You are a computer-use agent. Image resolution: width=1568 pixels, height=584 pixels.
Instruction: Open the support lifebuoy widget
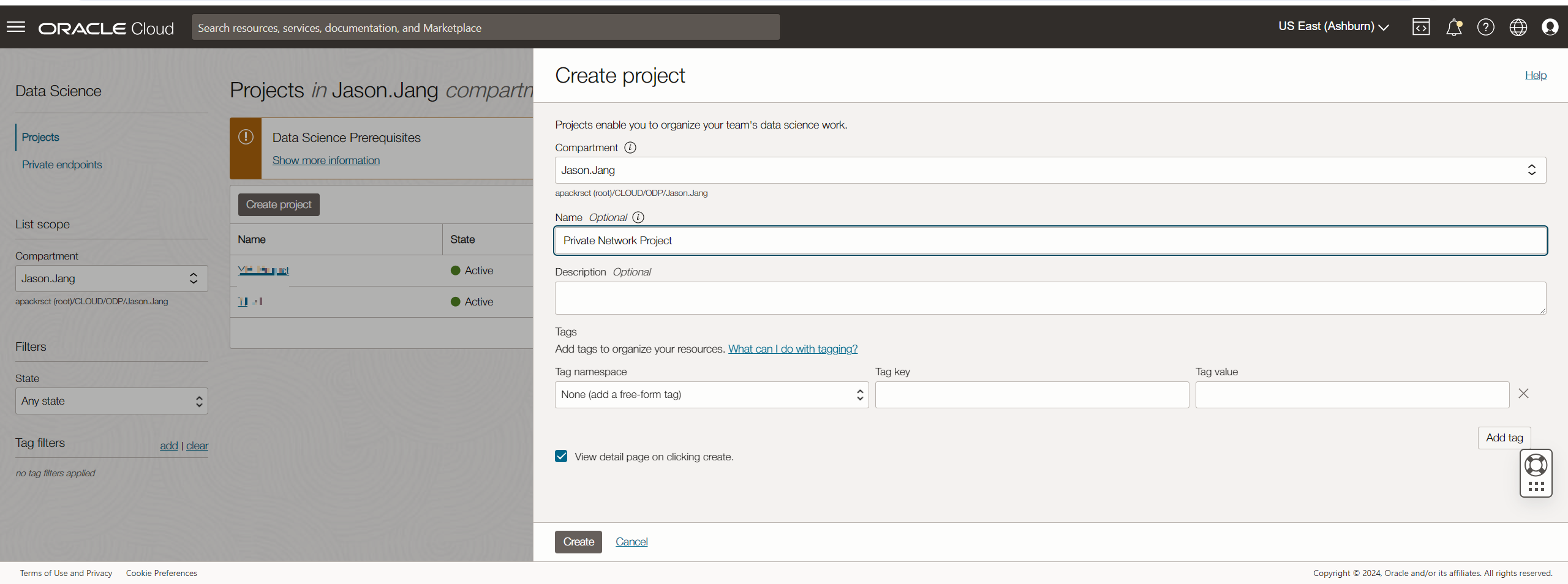click(x=1536, y=465)
